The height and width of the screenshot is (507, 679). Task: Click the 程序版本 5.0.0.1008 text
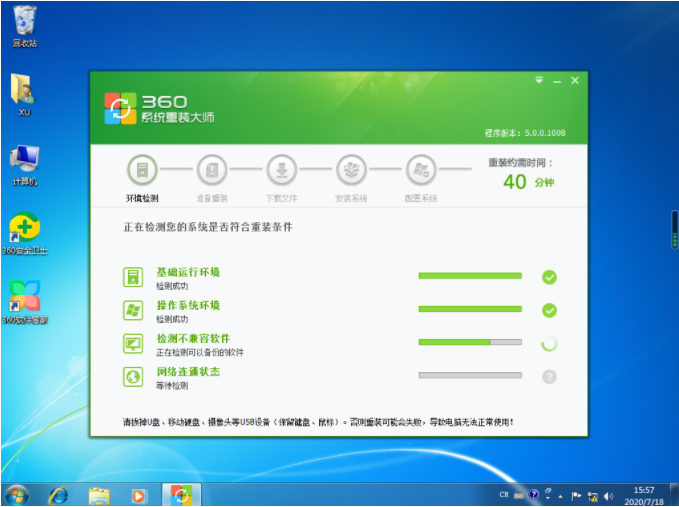click(525, 133)
